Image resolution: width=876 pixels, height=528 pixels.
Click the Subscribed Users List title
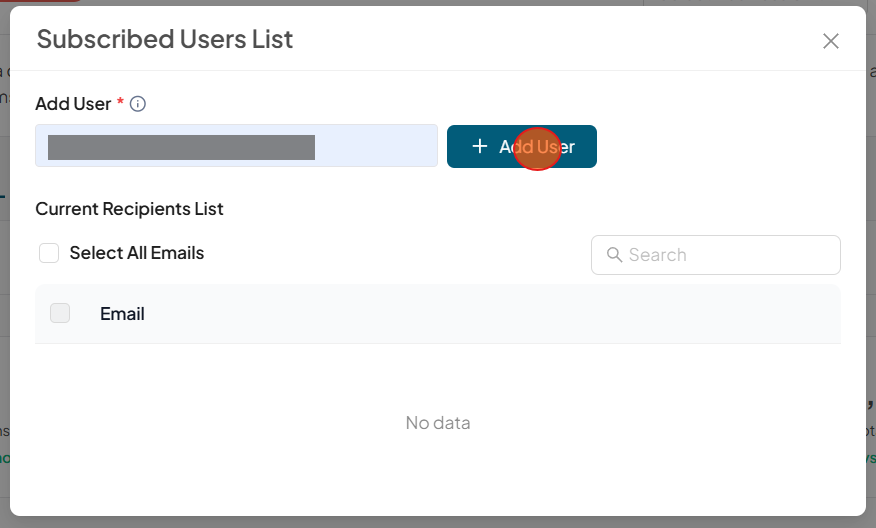(165, 39)
